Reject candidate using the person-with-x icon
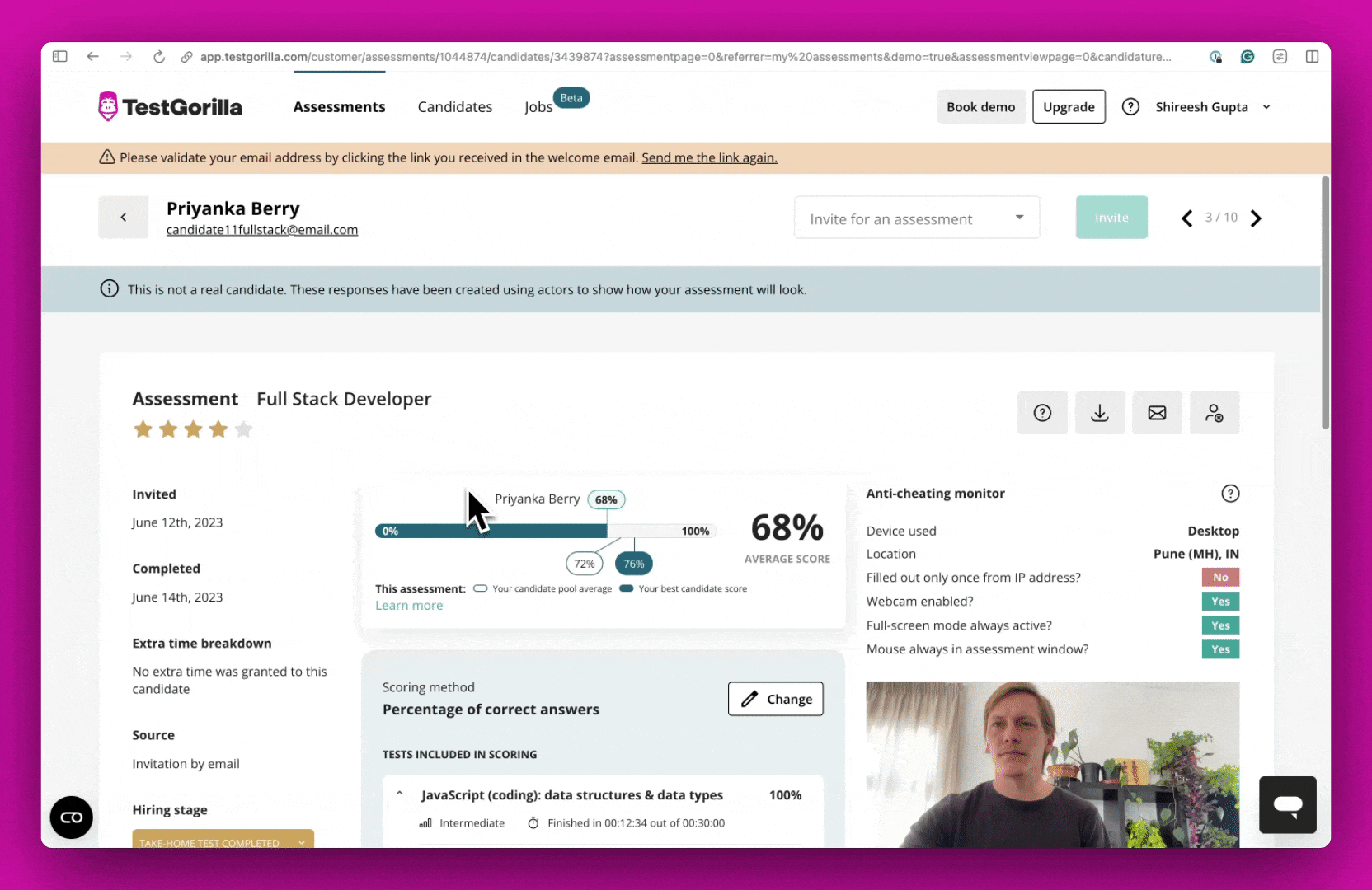This screenshot has height=890, width=1372. tap(1215, 413)
